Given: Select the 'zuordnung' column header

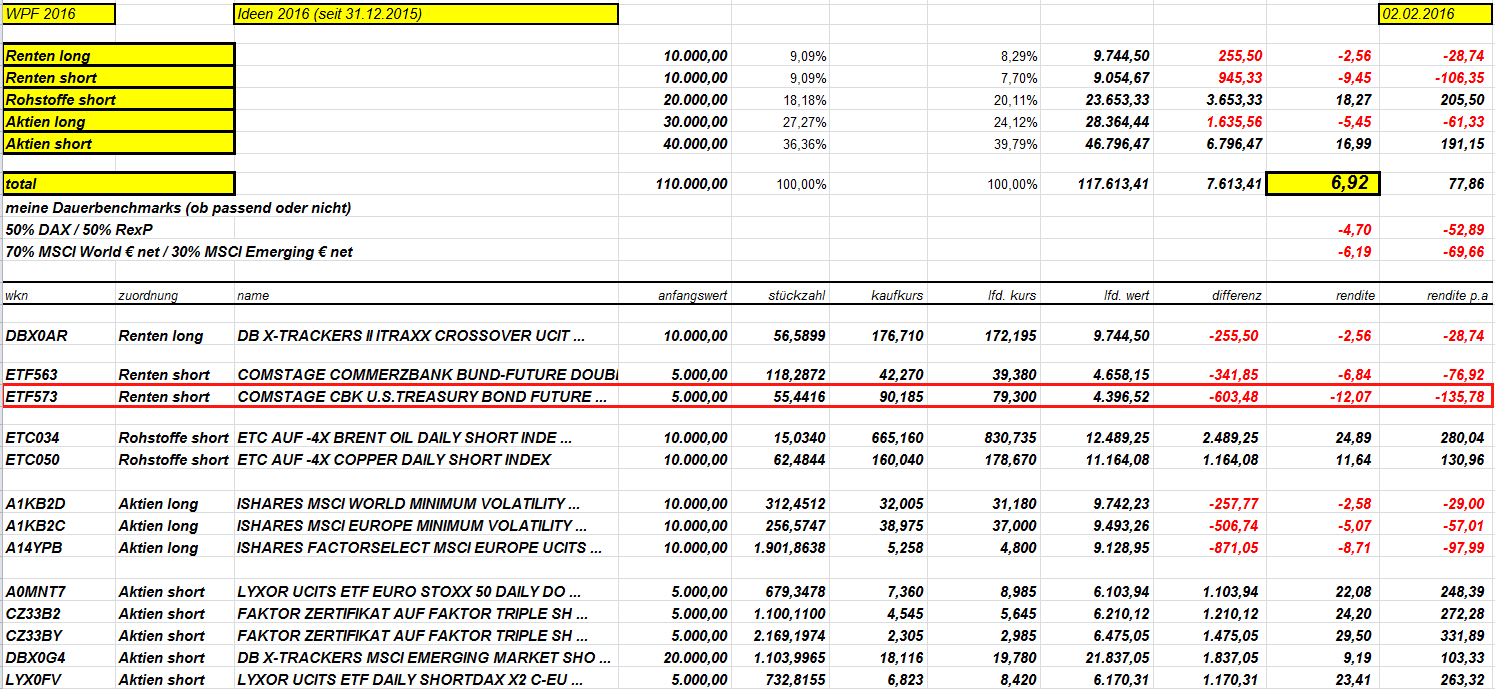Looking at the screenshot, I should click(x=148, y=296).
